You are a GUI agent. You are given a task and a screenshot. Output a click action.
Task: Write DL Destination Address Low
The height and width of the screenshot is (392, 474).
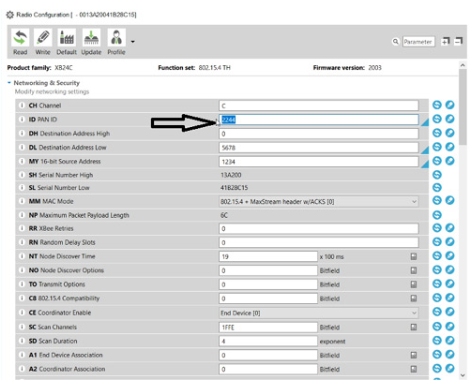450,147
